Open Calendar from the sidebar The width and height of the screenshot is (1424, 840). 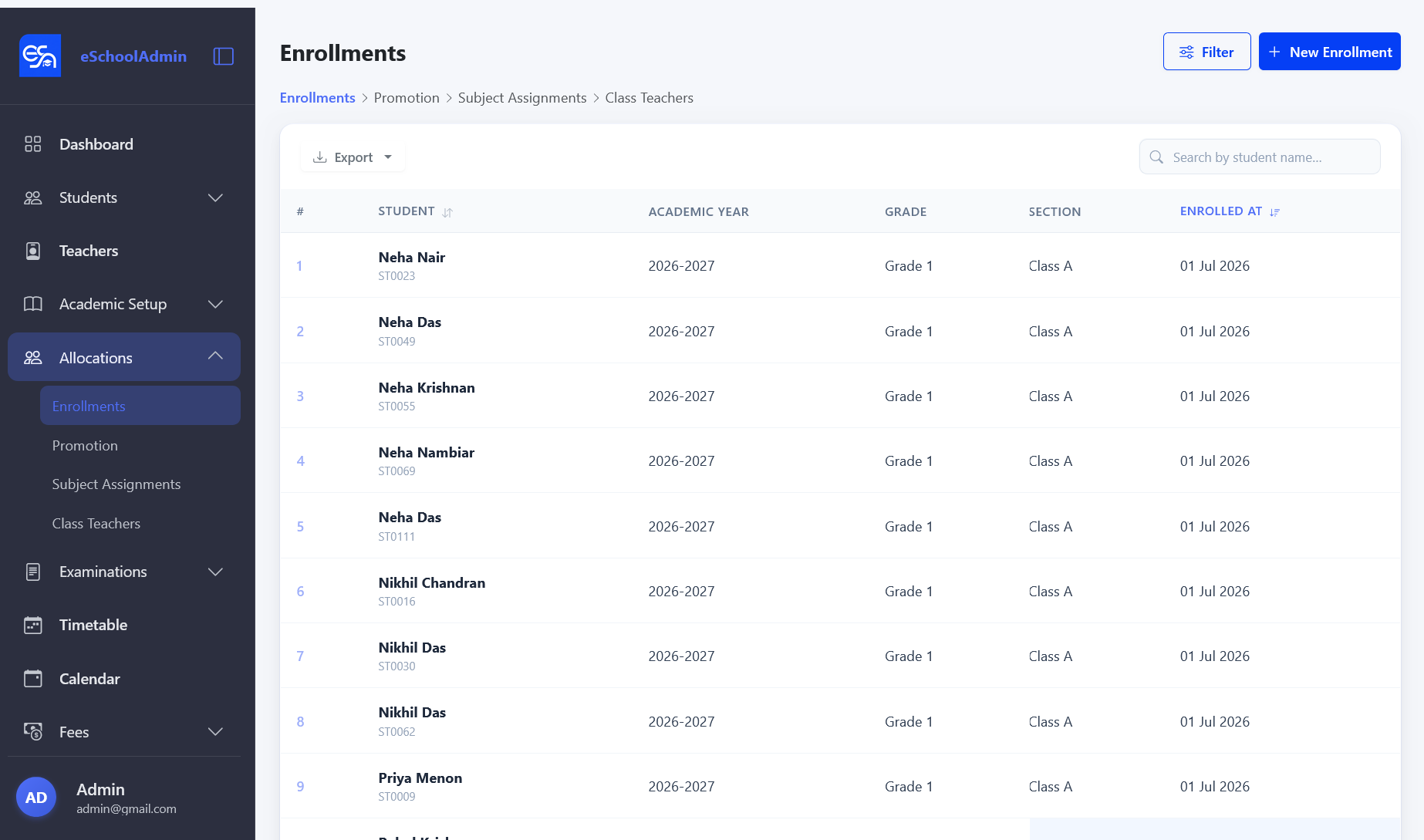[89, 679]
